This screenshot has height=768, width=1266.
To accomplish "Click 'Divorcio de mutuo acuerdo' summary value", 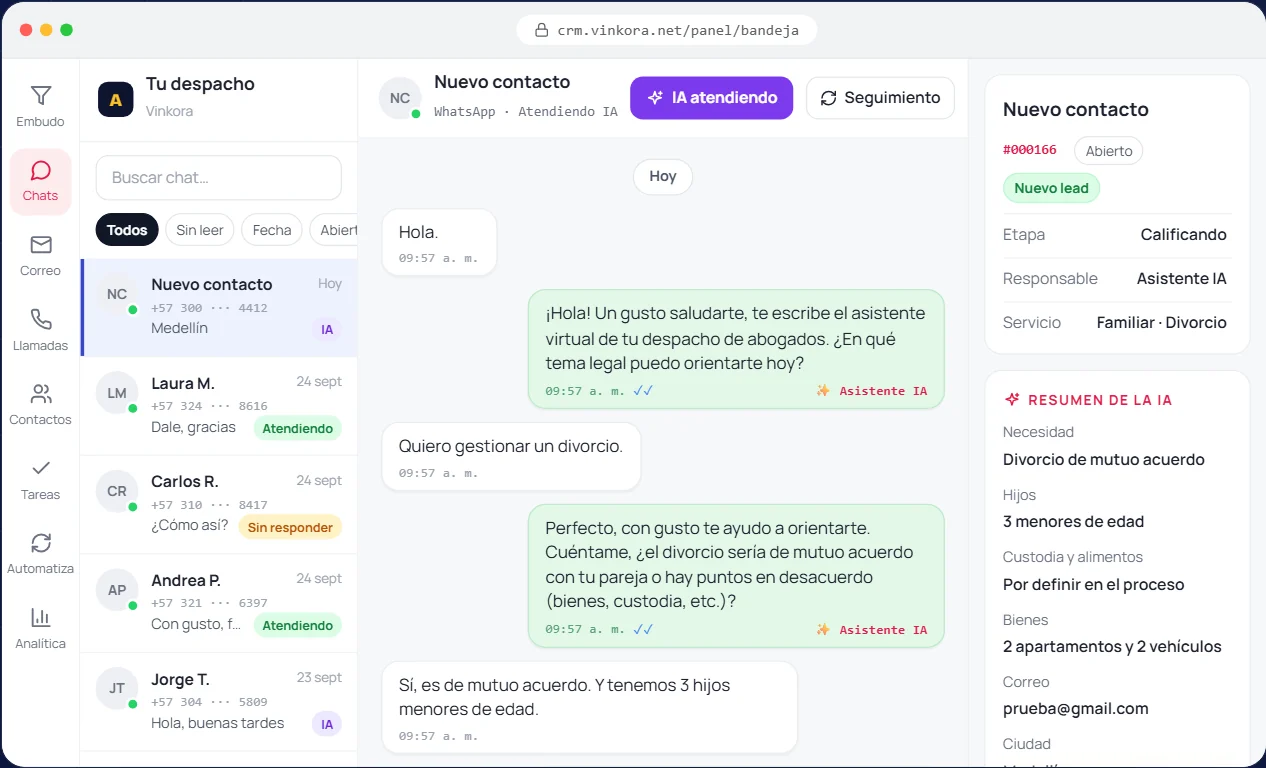I will tap(1103, 460).
